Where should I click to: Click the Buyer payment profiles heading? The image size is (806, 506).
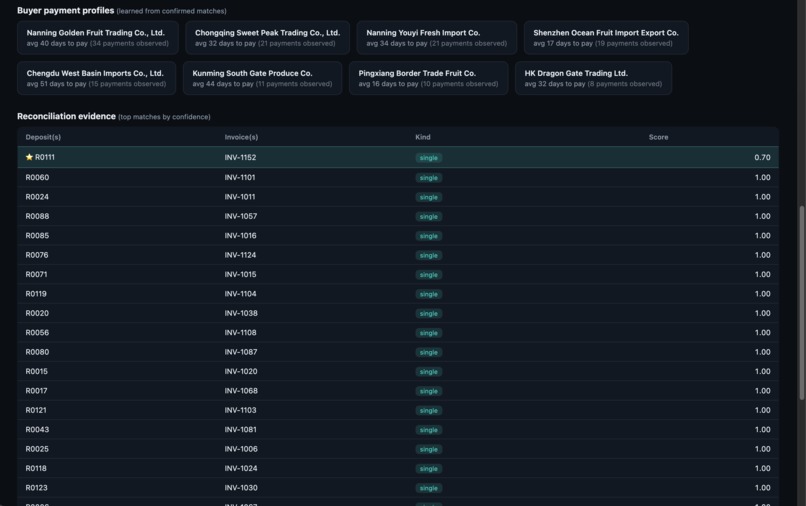[65, 10]
